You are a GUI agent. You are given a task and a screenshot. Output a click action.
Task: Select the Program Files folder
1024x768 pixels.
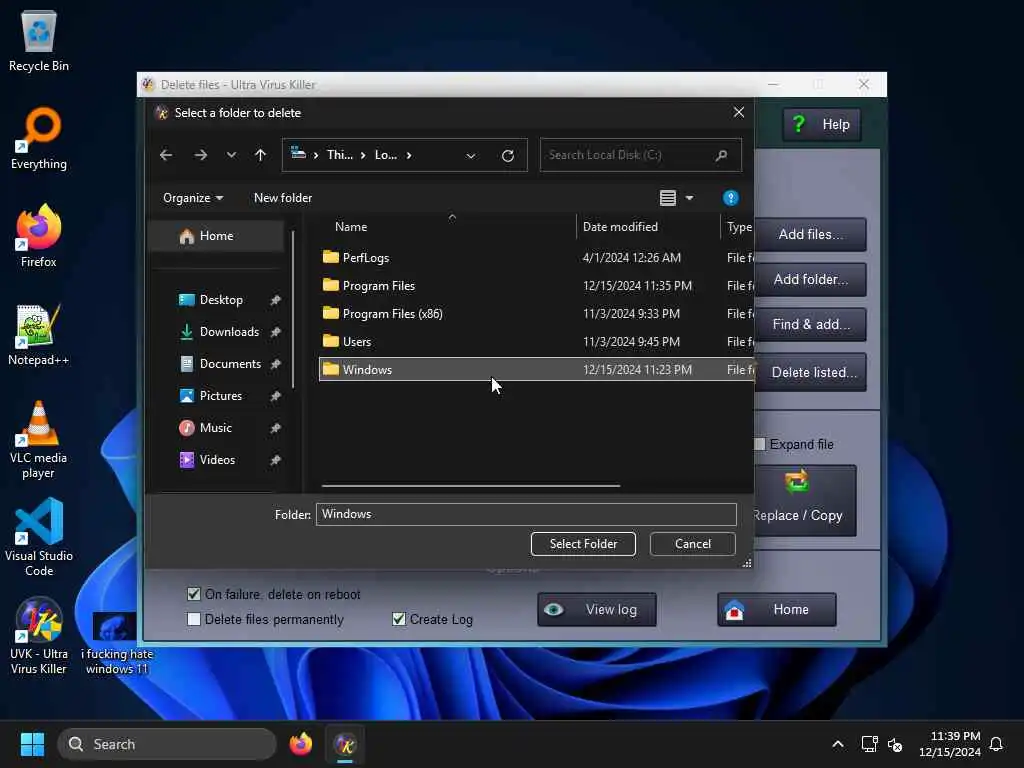click(x=536, y=285)
